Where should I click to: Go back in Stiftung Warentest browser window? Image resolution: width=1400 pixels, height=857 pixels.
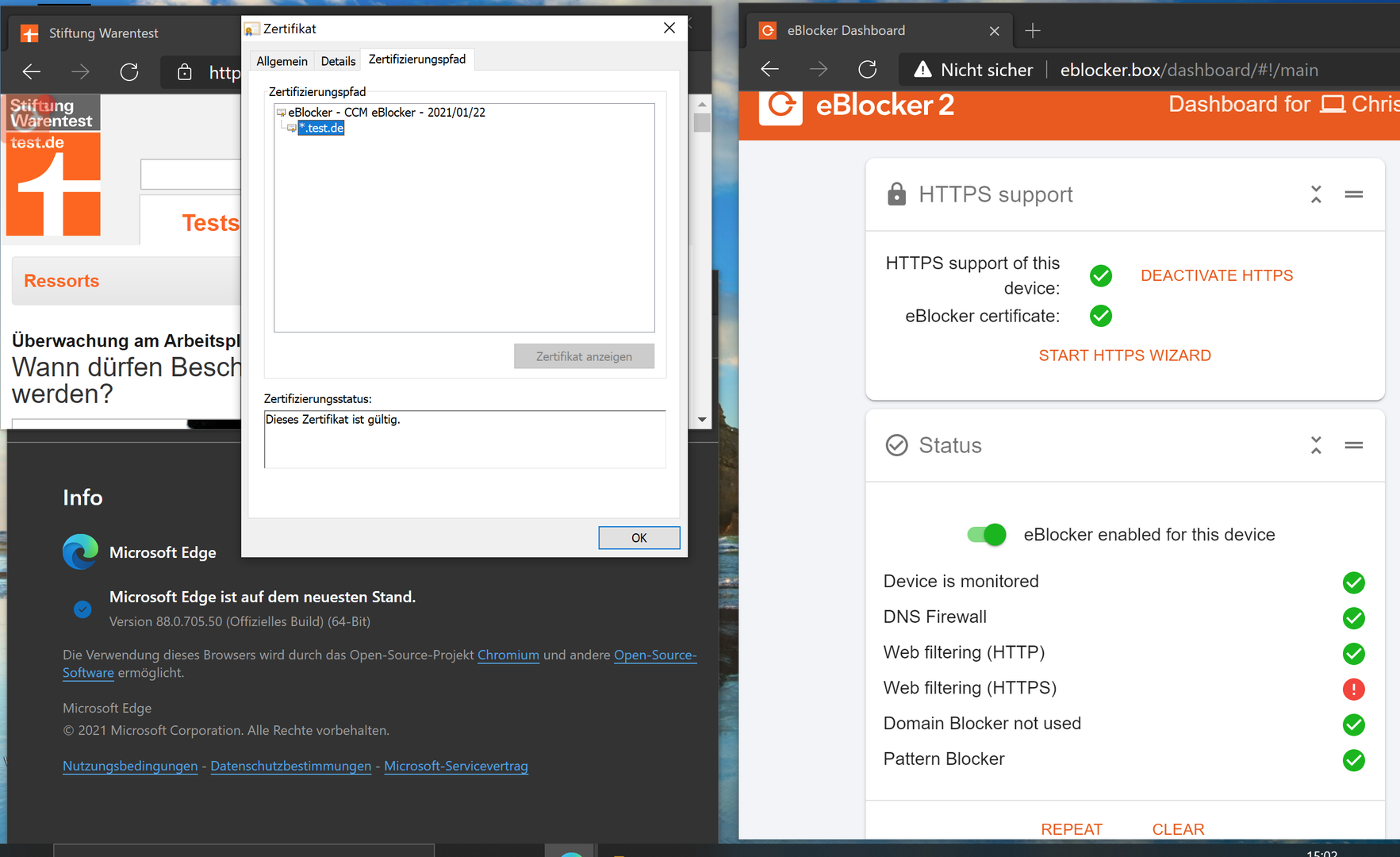(x=32, y=72)
